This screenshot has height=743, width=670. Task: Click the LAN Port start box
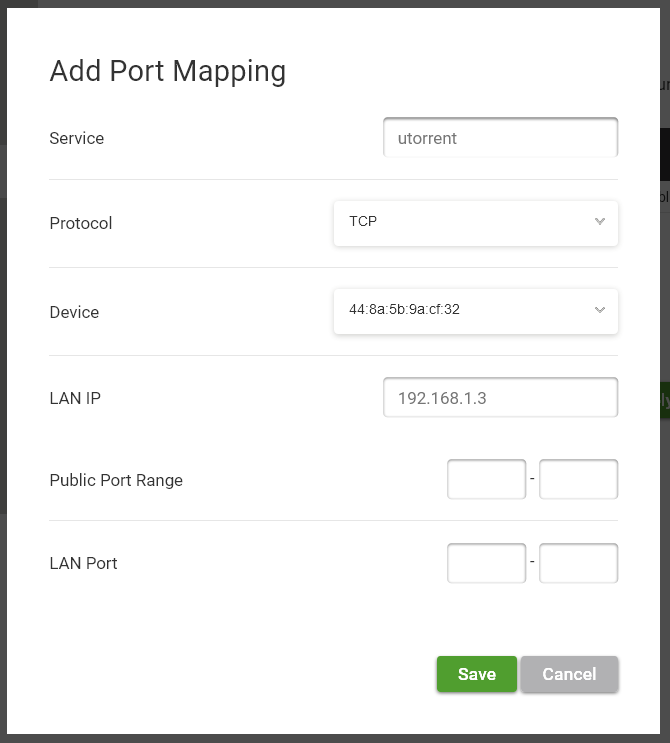487,563
